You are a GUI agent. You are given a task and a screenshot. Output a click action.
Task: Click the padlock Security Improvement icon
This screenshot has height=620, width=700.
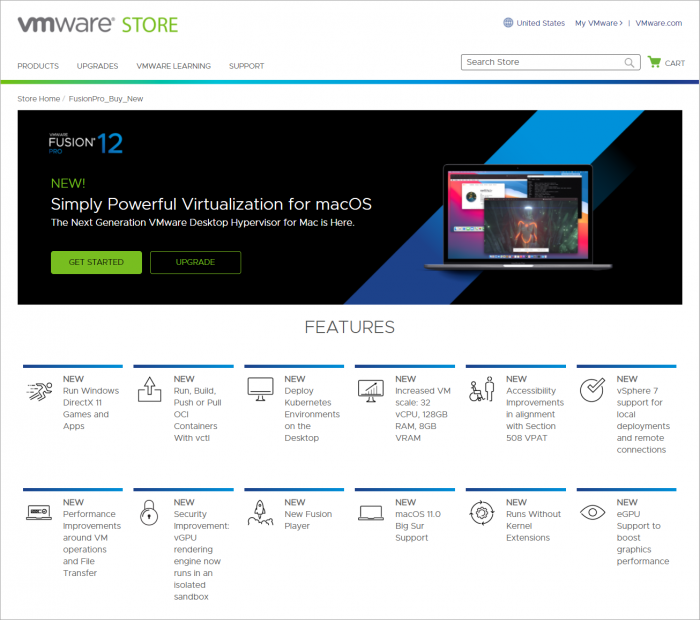click(149, 512)
